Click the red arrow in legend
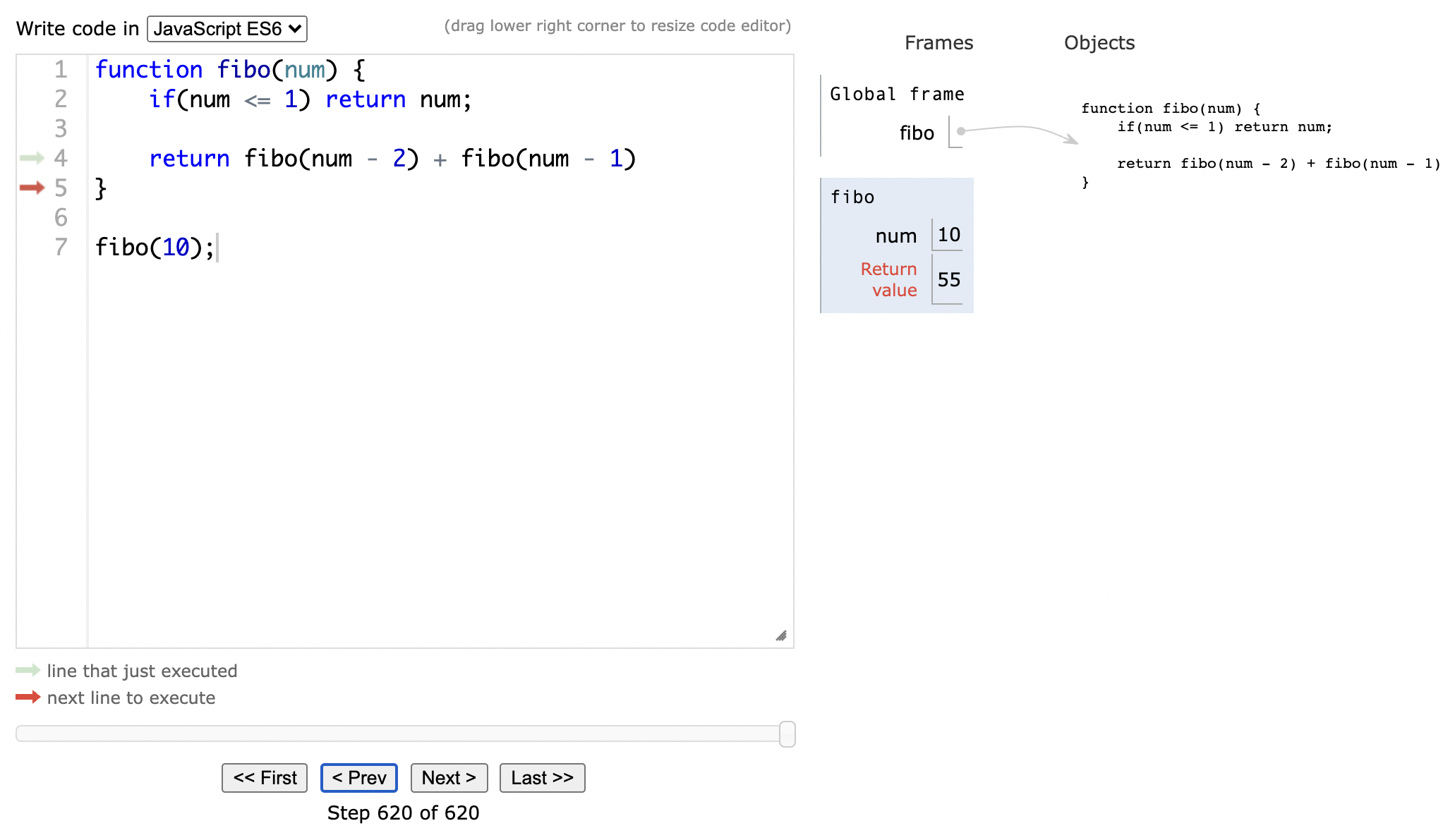Screen dimensions: 1455x840 coord(28,697)
